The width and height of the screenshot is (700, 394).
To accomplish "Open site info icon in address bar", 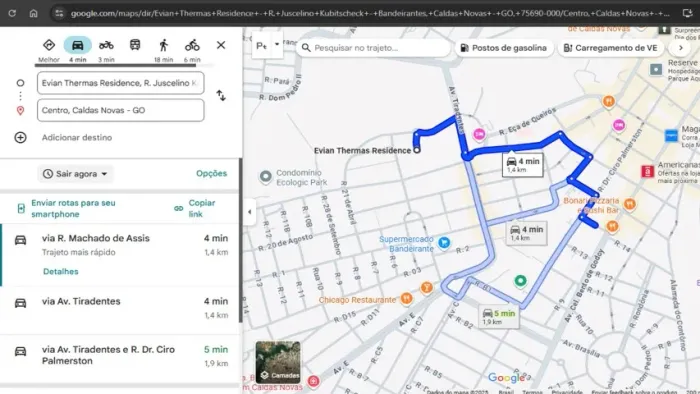I will click(59, 13).
